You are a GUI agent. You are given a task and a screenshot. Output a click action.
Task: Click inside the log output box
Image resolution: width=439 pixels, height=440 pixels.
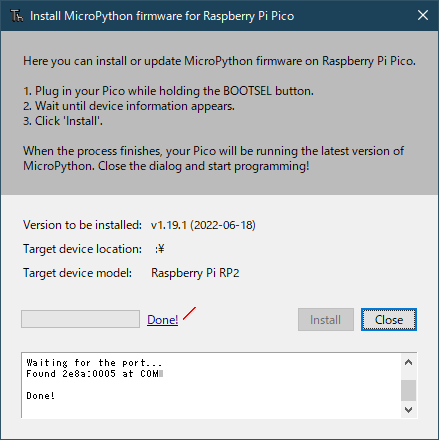click(211, 385)
